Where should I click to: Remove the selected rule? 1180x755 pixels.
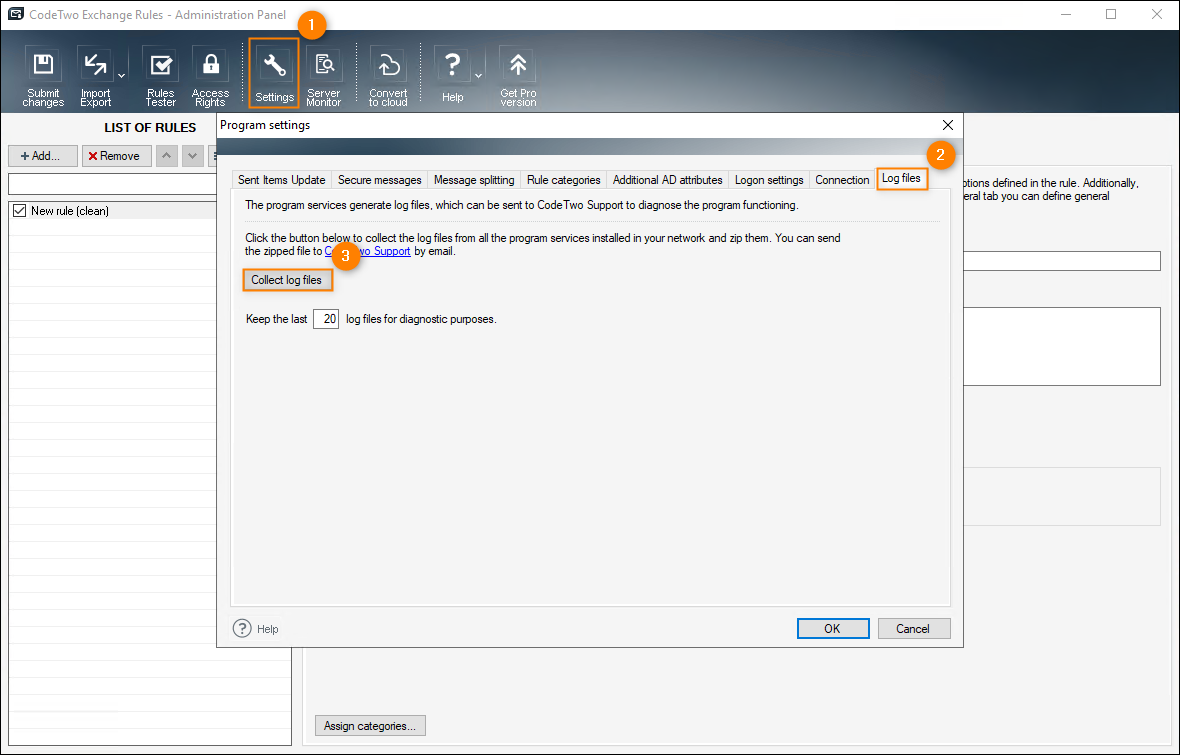117,156
